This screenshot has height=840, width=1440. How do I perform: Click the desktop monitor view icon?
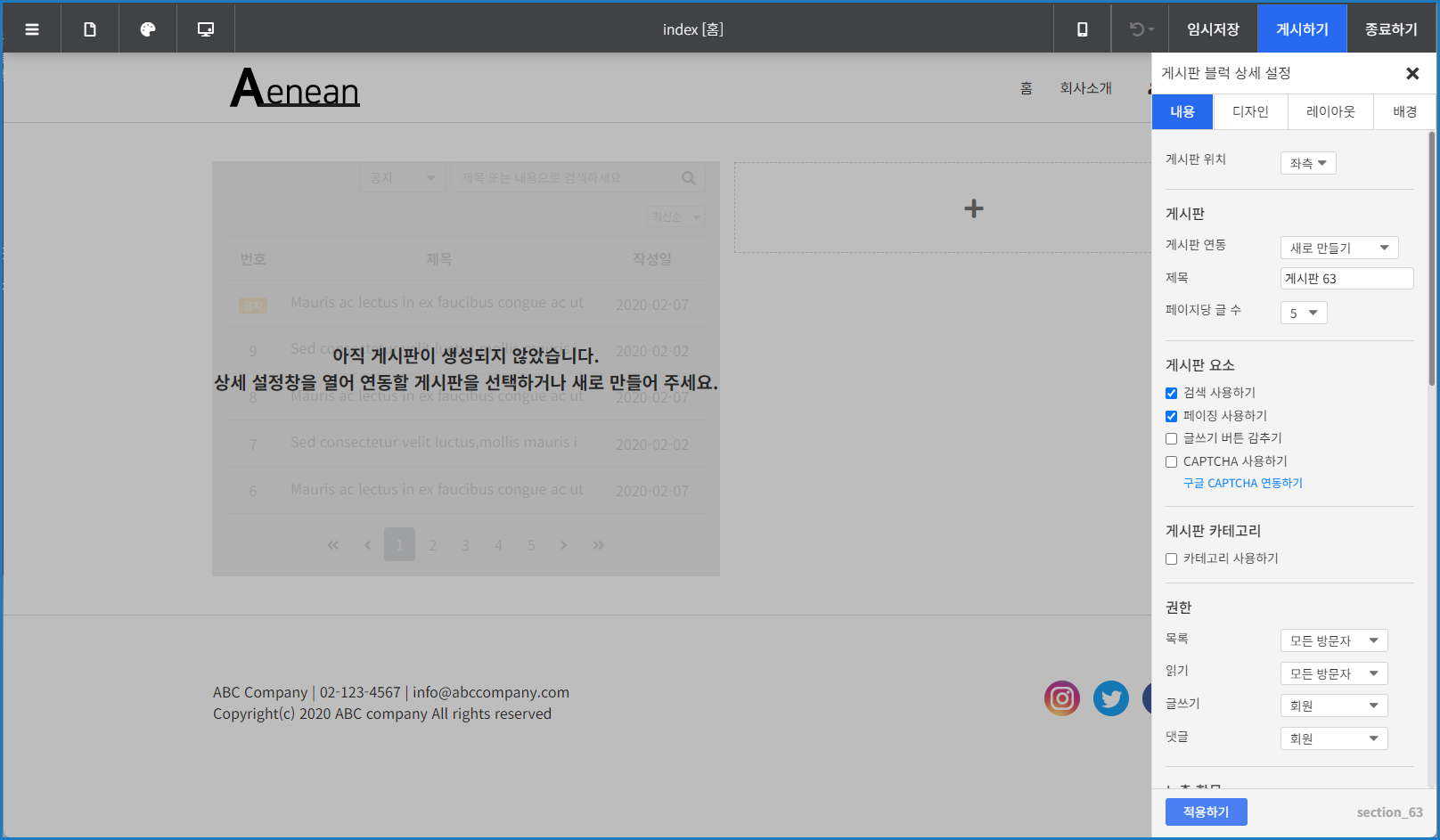click(206, 29)
